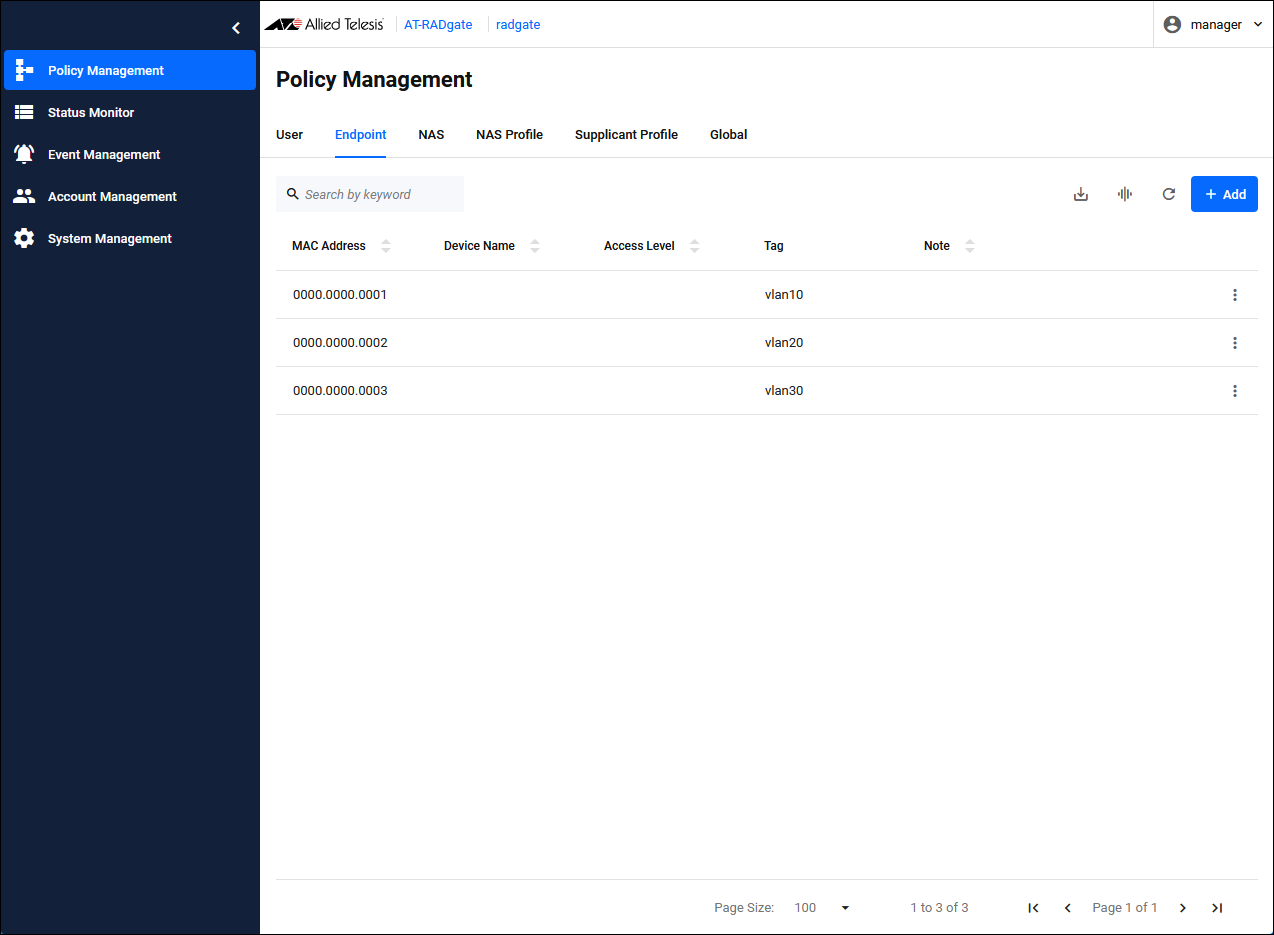Image resolution: width=1274 pixels, height=935 pixels.
Task: Jump to the first page of results
Action: pyautogui.click(x=1034, y=908)
